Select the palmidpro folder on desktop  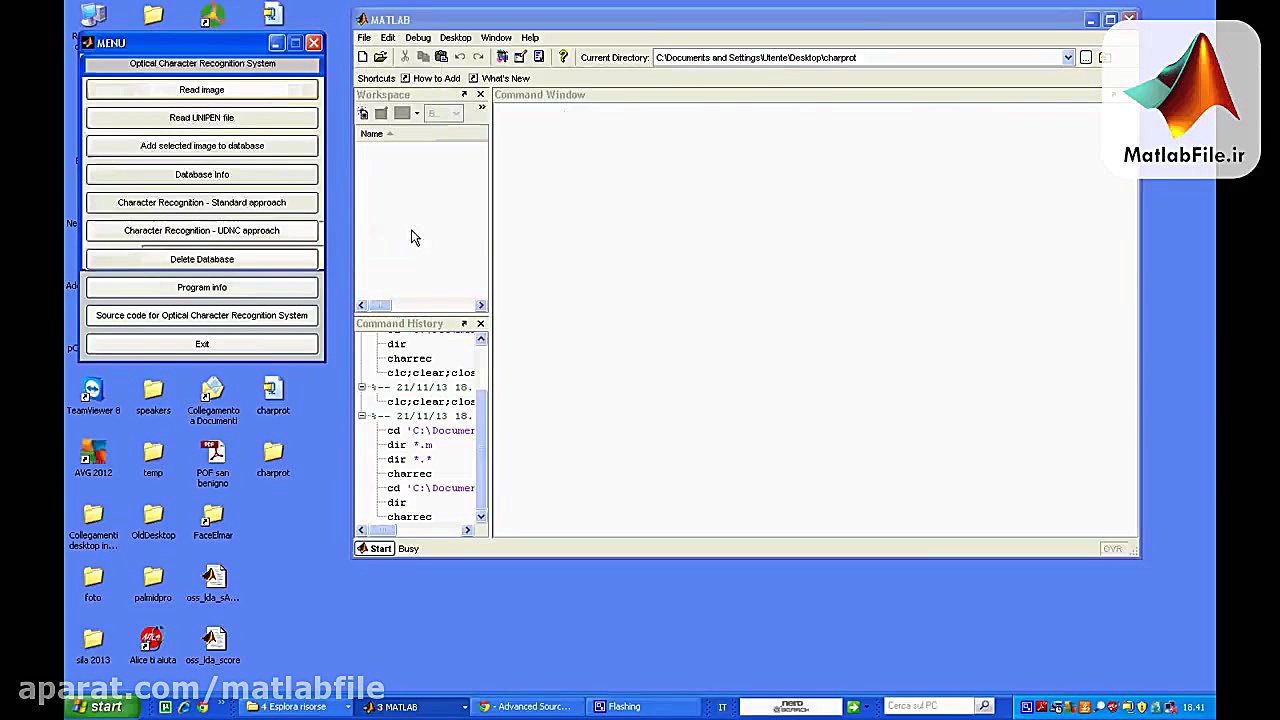pos(153,583)
